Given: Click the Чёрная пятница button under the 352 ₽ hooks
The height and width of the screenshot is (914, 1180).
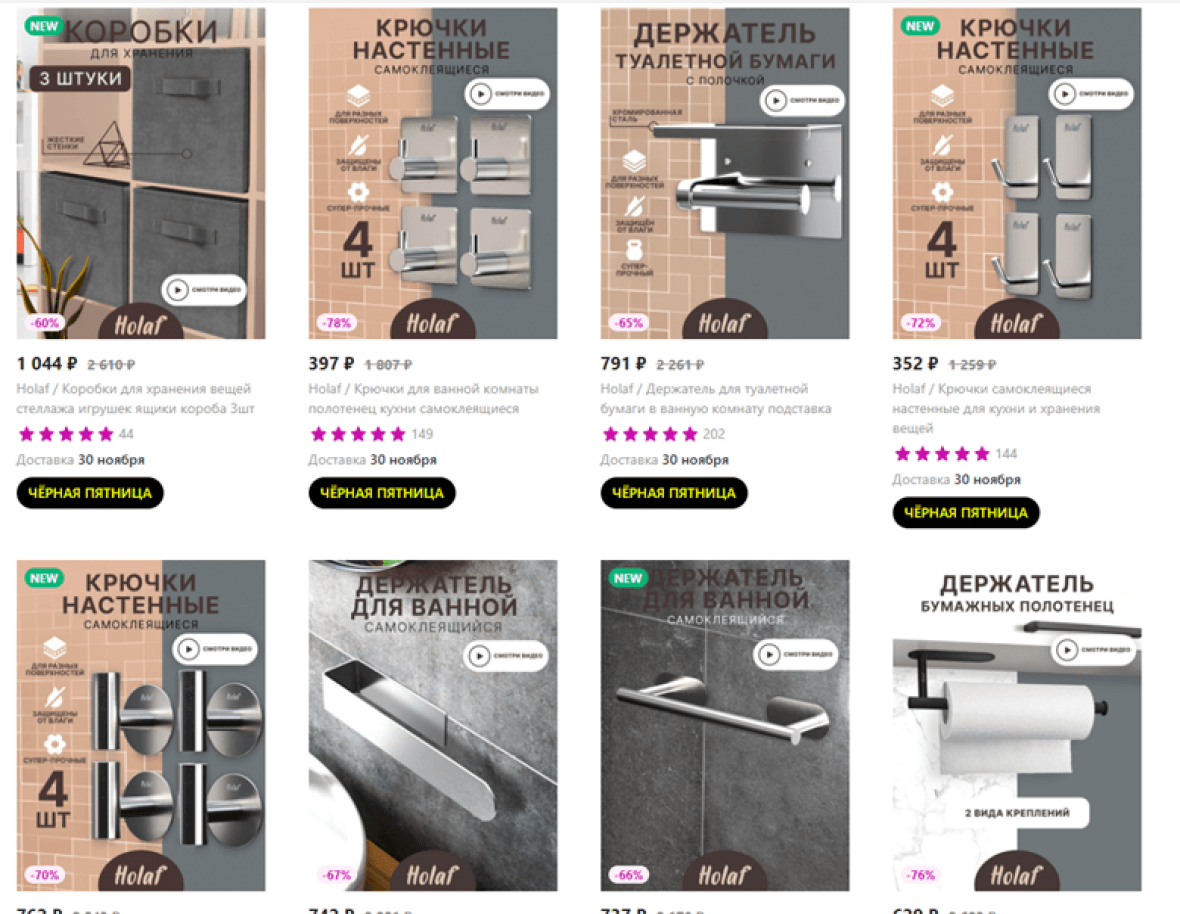Looking at the screenshot, I should click(966, 512).
